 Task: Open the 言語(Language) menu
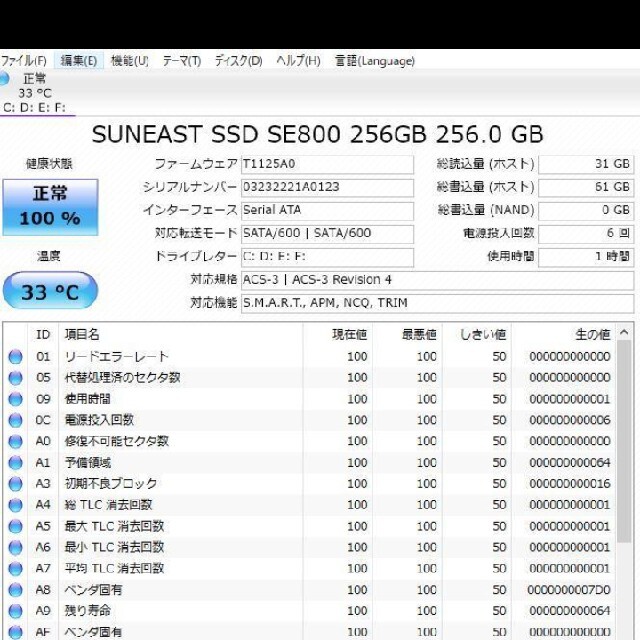point(375,61)
